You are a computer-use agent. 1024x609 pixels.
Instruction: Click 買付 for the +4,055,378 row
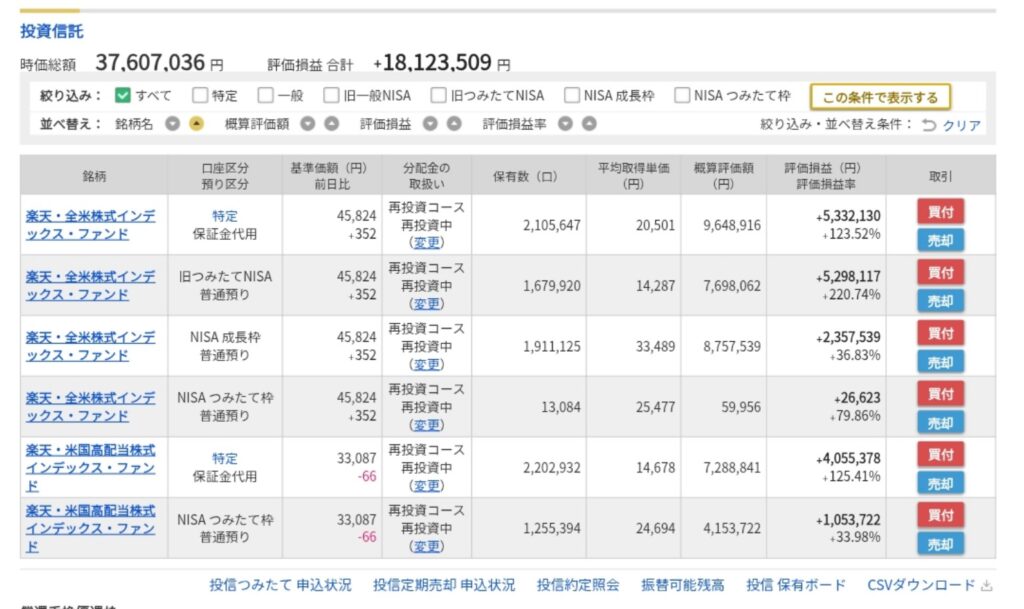point(940,454)
